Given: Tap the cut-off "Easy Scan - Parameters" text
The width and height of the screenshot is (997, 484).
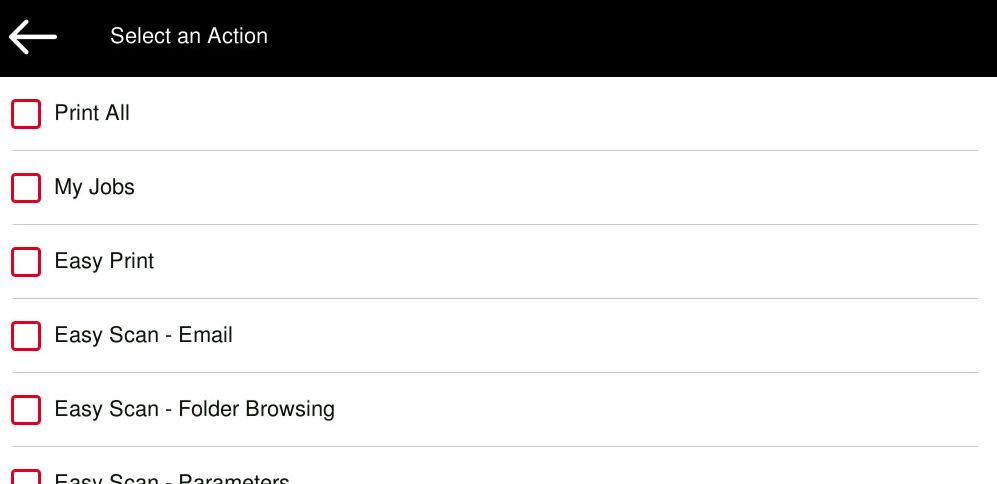Looking at the screenshot, I should tap(171, 479).
